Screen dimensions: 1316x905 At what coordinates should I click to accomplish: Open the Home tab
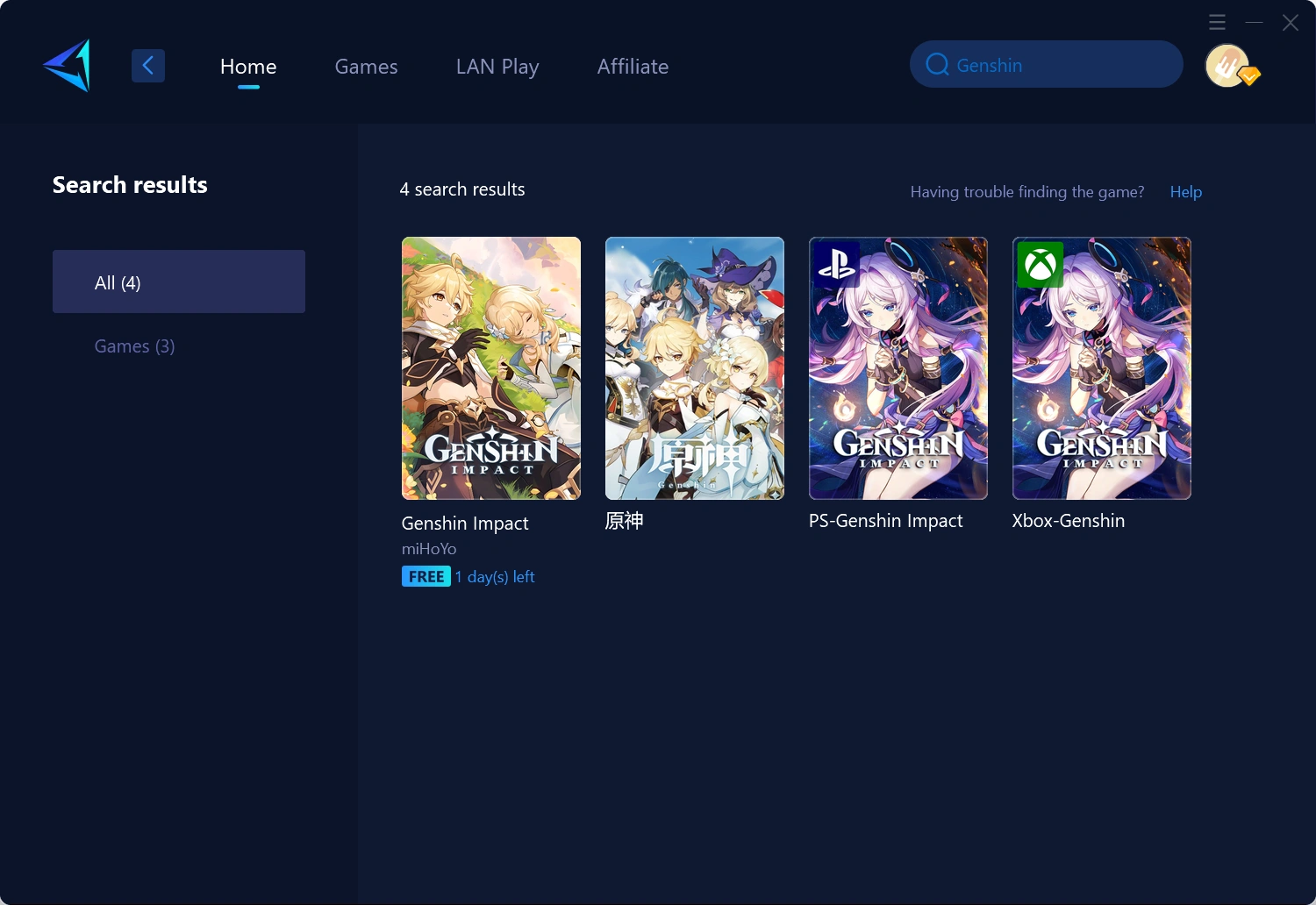pos(248,67)
